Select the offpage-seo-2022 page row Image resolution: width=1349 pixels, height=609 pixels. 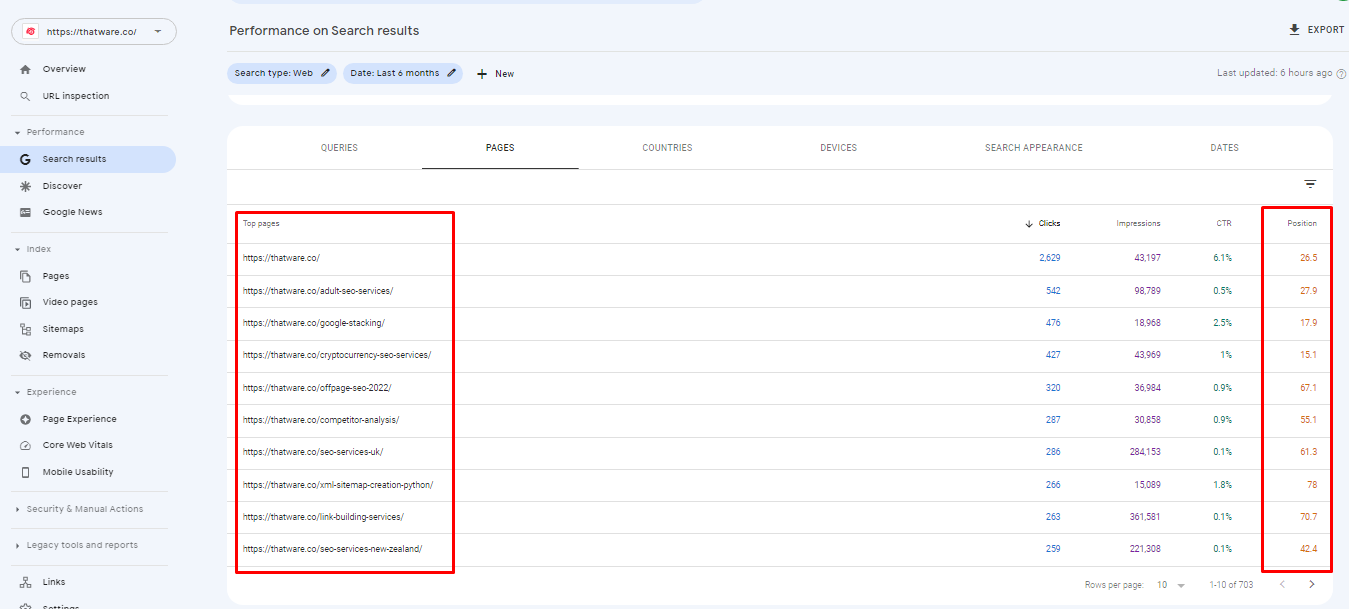(x=780, y=388)
